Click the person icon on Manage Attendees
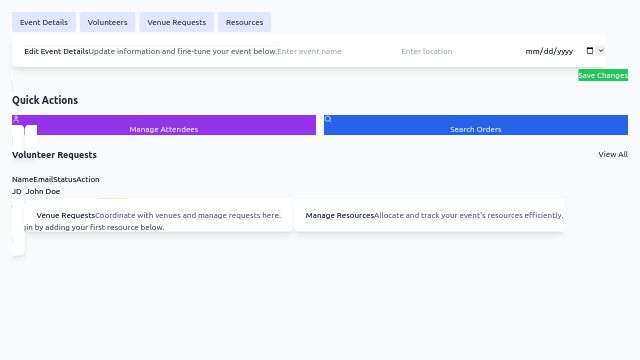Viewport: 640px width, 360px height. (16, 119)
